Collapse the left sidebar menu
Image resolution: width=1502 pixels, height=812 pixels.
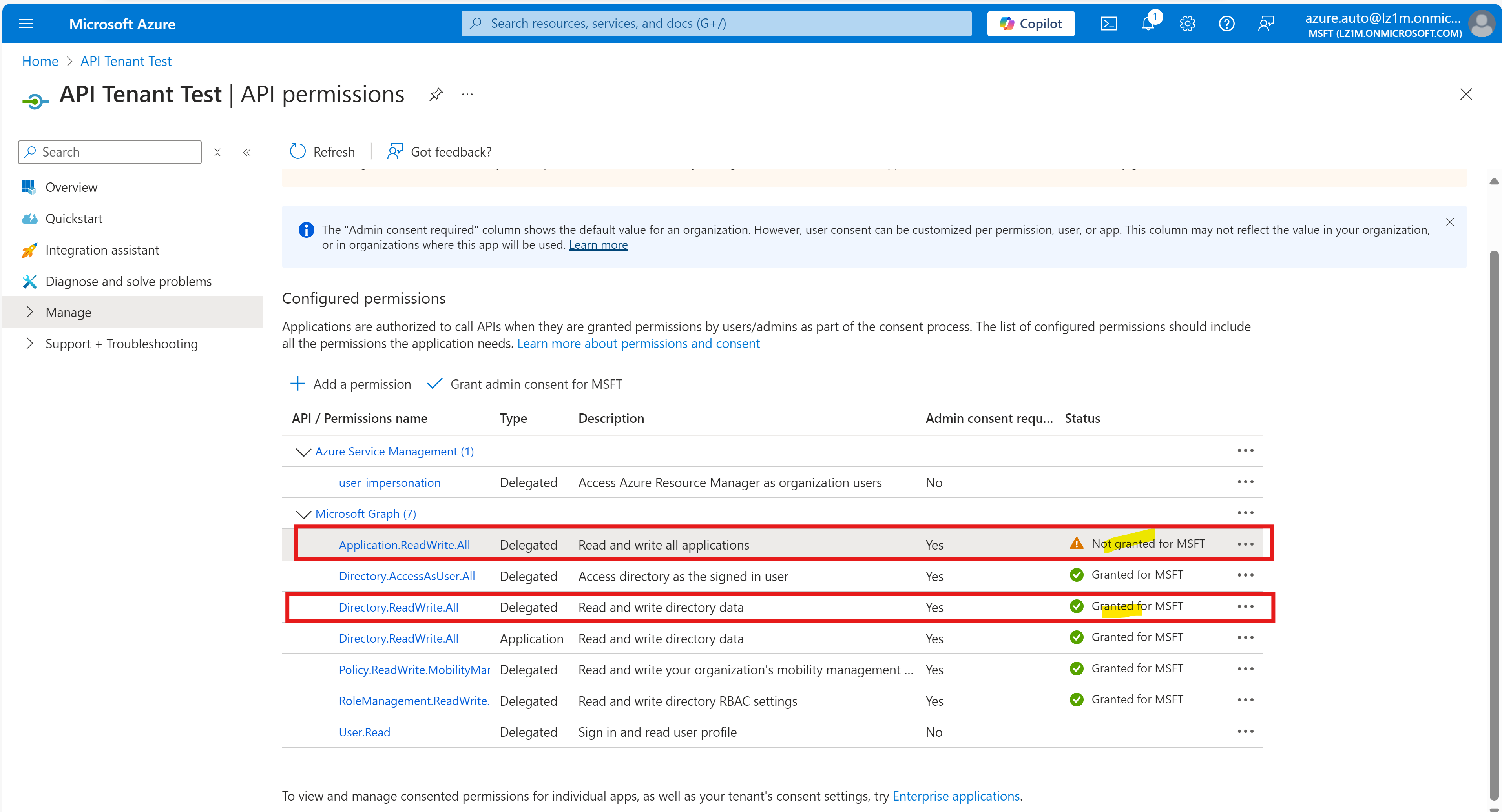coord(246,152)
